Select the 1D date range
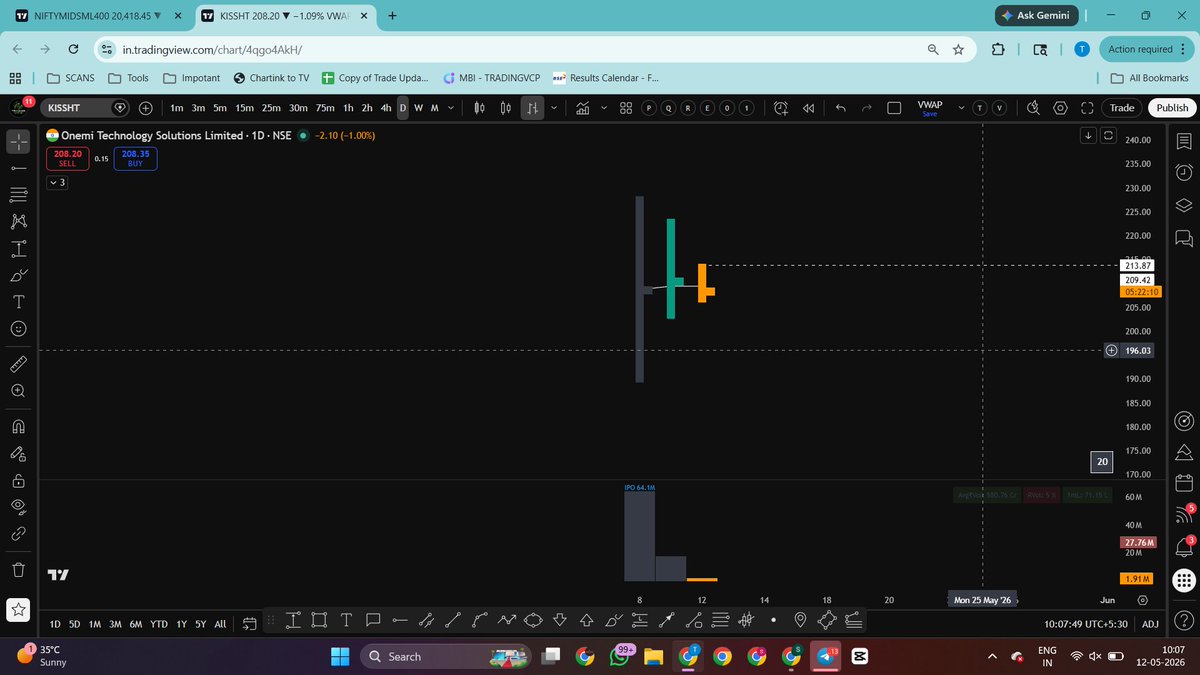Viewport: 1200px width, 675px height. [x=55, y=624]
